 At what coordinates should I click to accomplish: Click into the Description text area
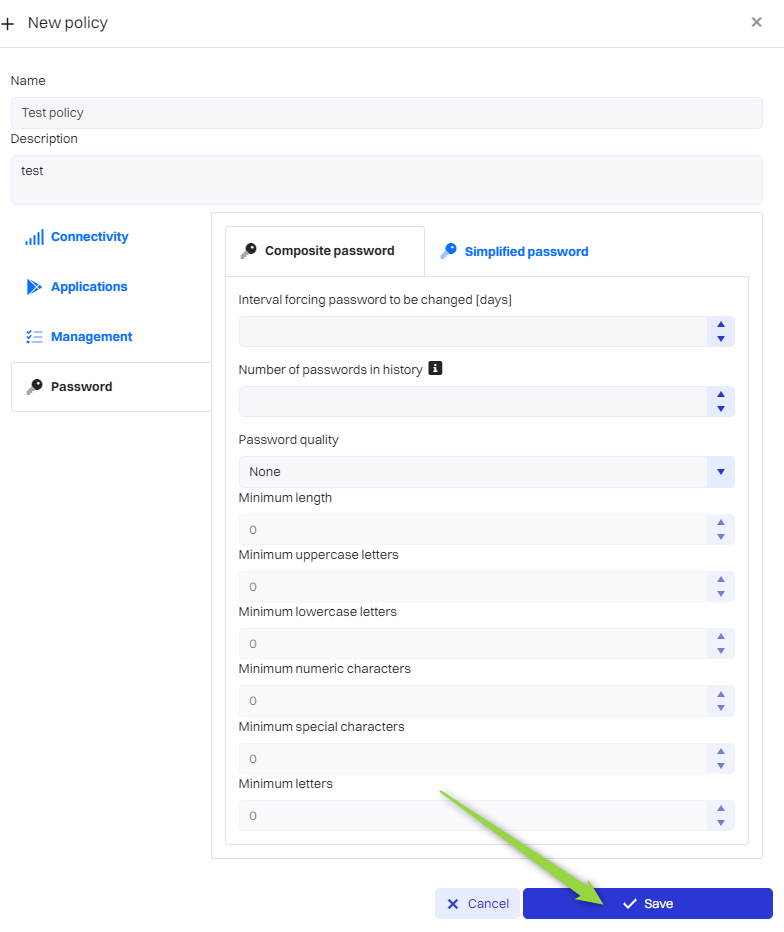386,180
